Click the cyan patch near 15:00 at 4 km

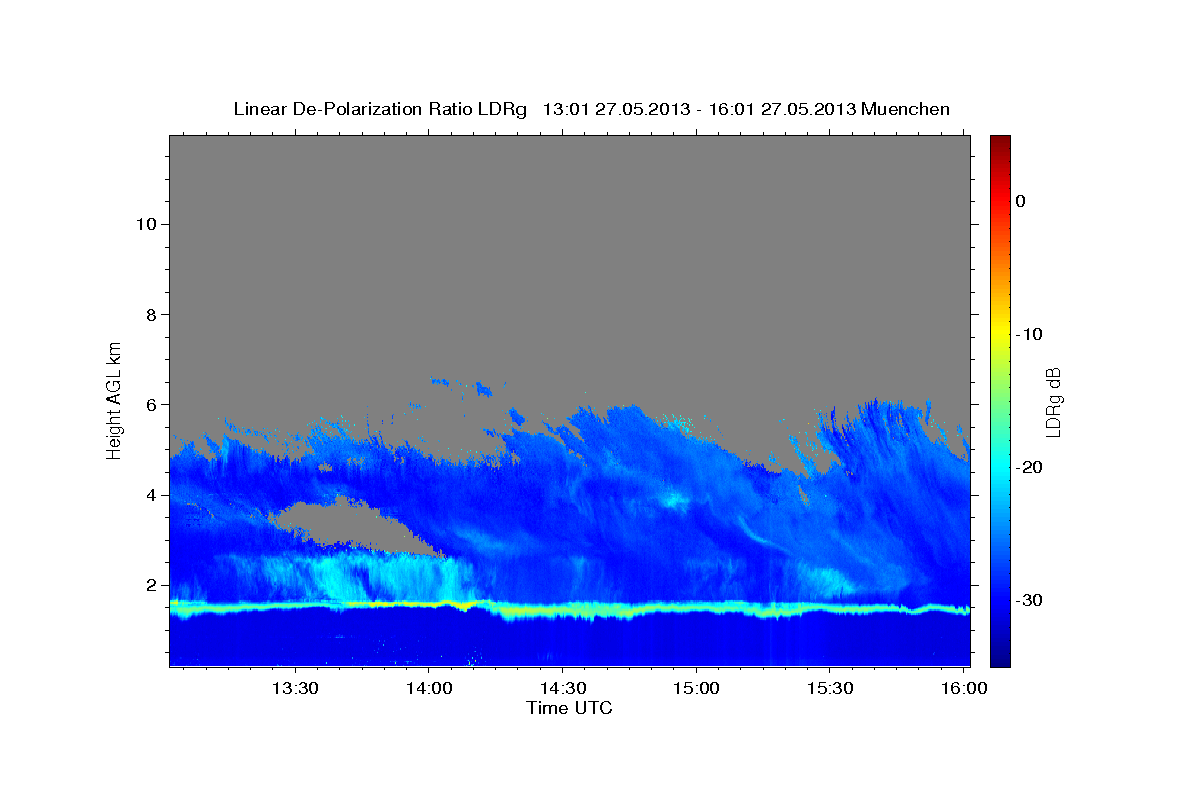672,499
